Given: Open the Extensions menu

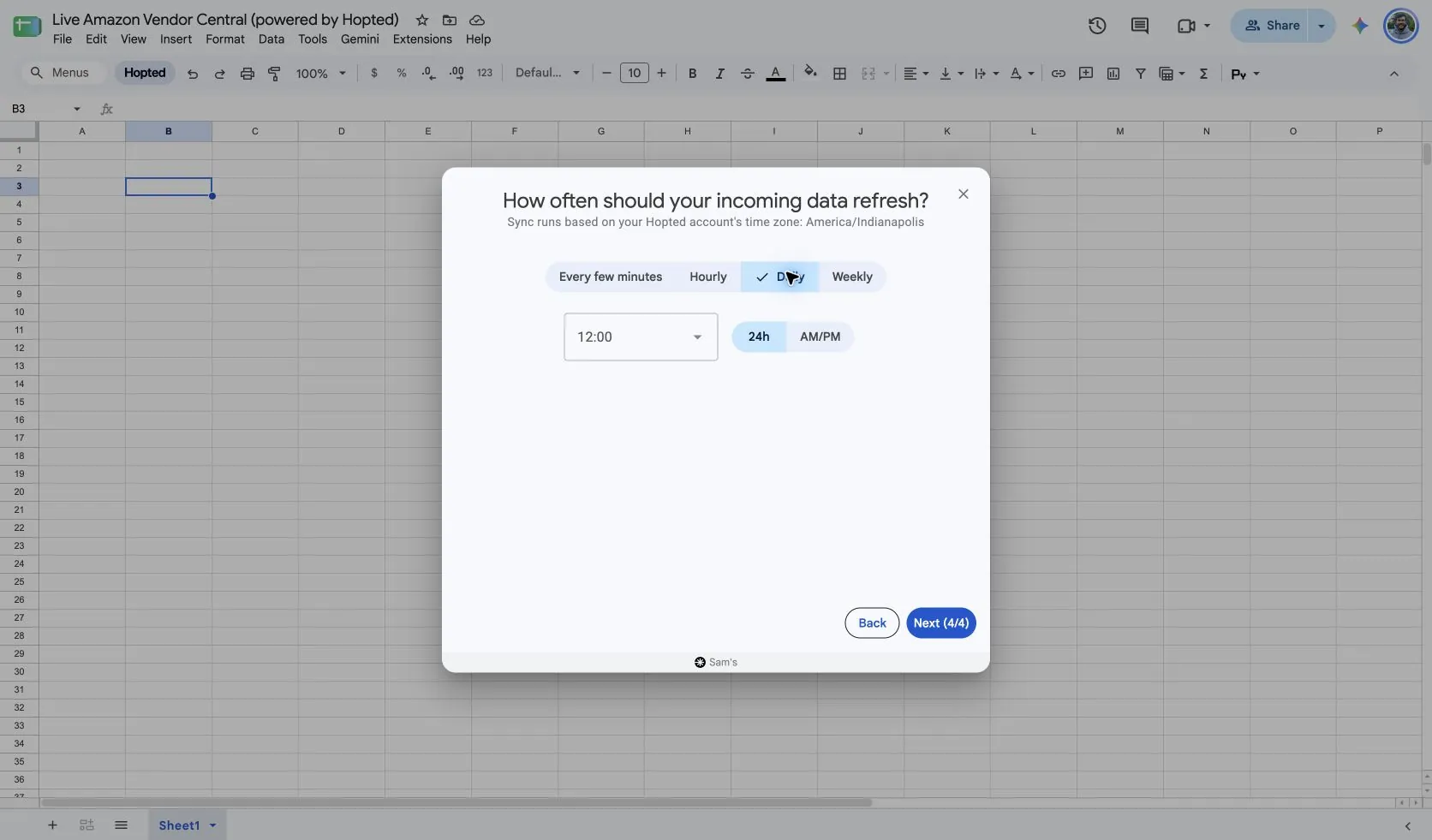Looking at the screenshot, I should [422, 39].
